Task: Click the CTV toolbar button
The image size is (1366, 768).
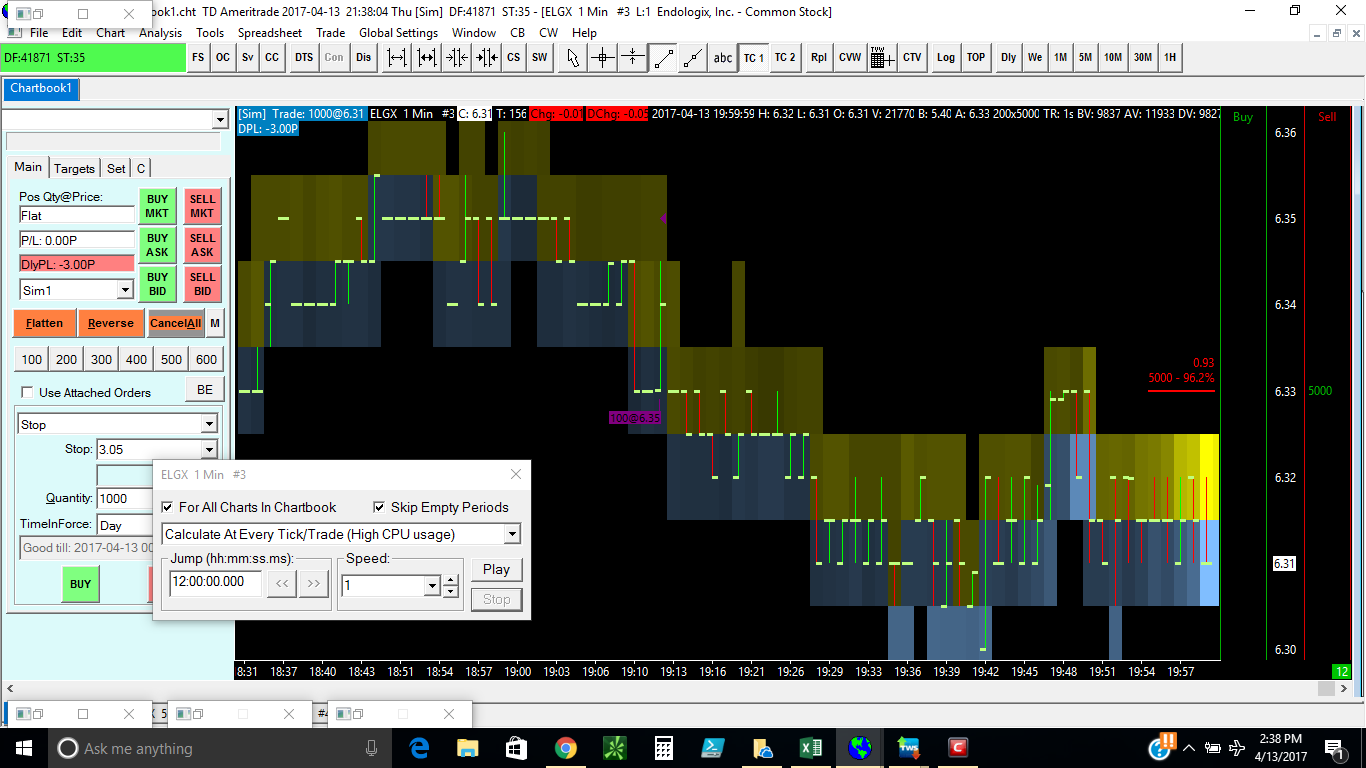Action: (x=912, y=58)
